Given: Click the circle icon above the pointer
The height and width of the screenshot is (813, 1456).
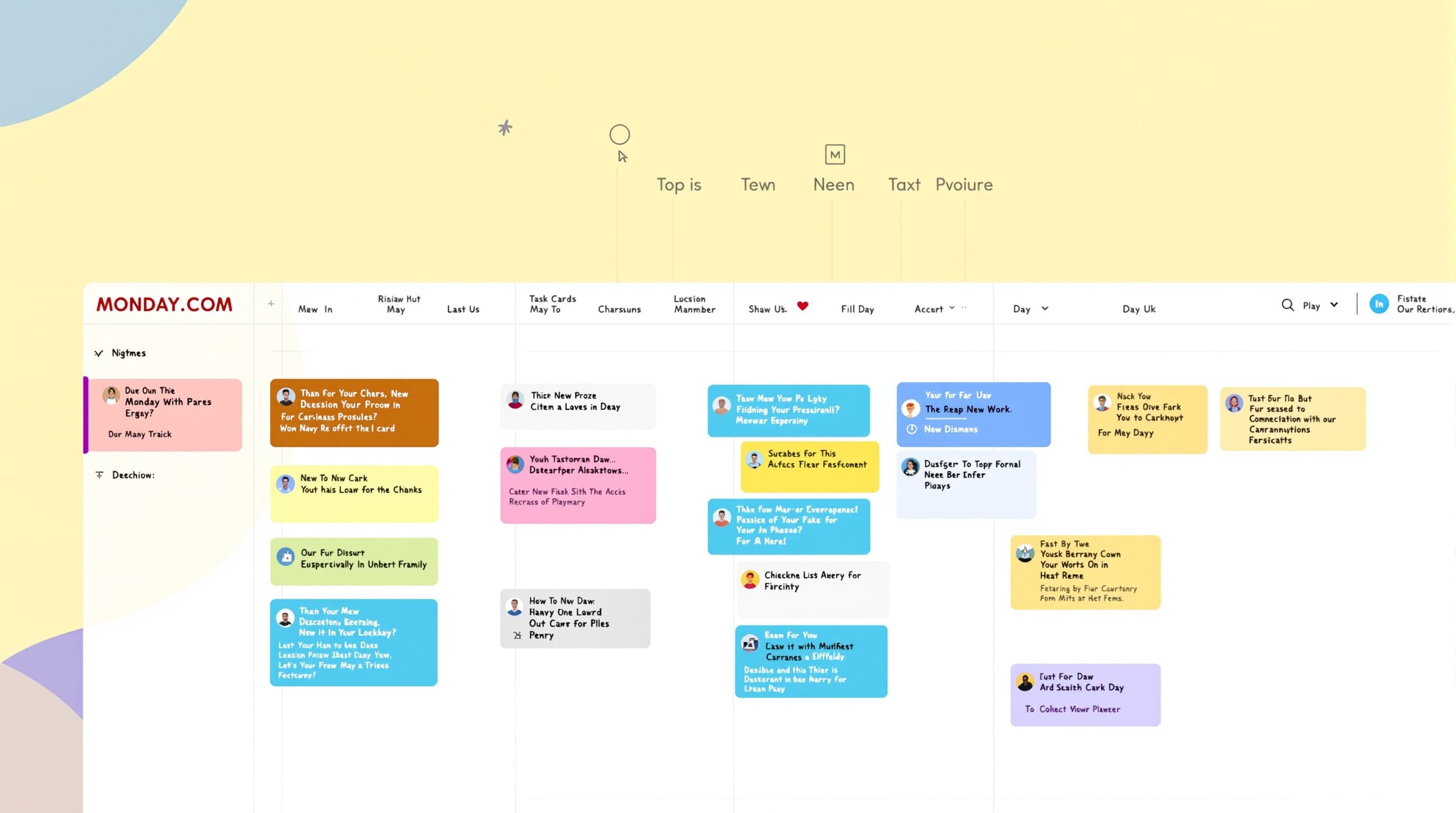Looking at the screenshot, I should 620,134.
